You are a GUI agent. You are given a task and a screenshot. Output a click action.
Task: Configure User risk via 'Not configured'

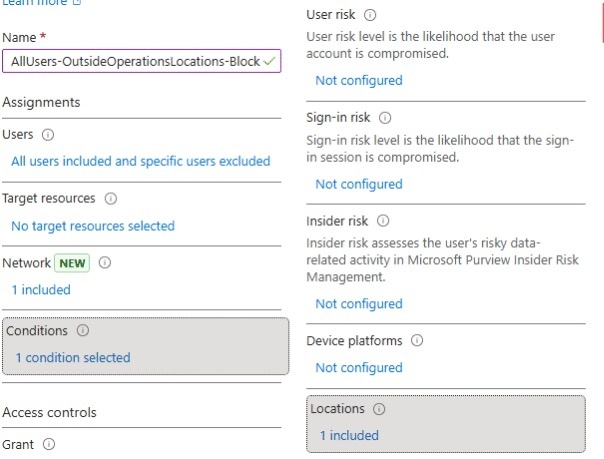pos(358,80)
